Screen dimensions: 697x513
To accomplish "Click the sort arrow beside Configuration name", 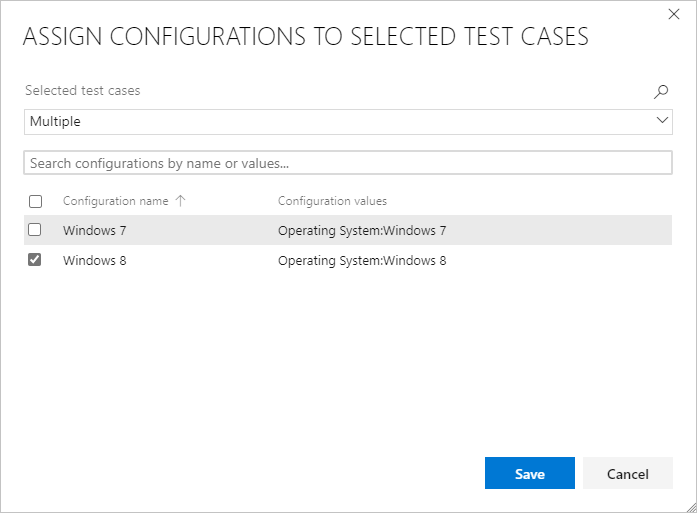I will pos(180,200).
